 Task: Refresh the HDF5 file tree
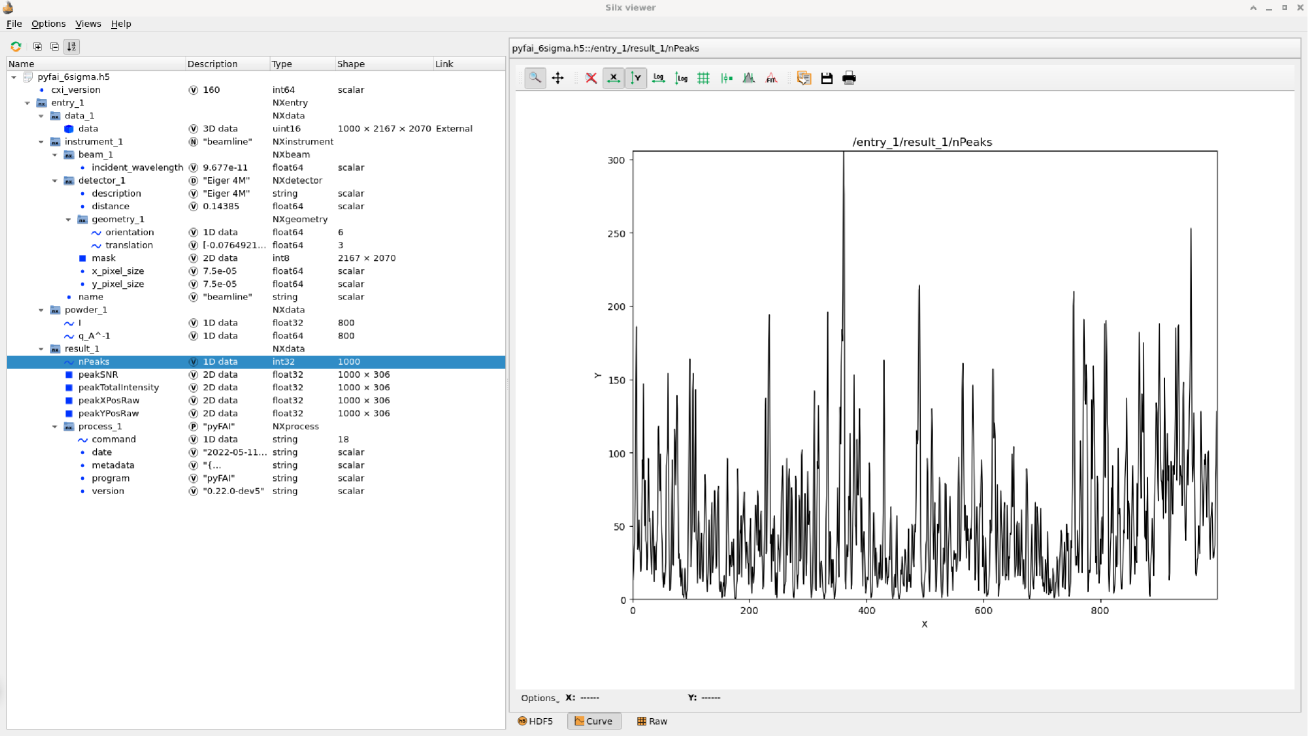point(16,46)
